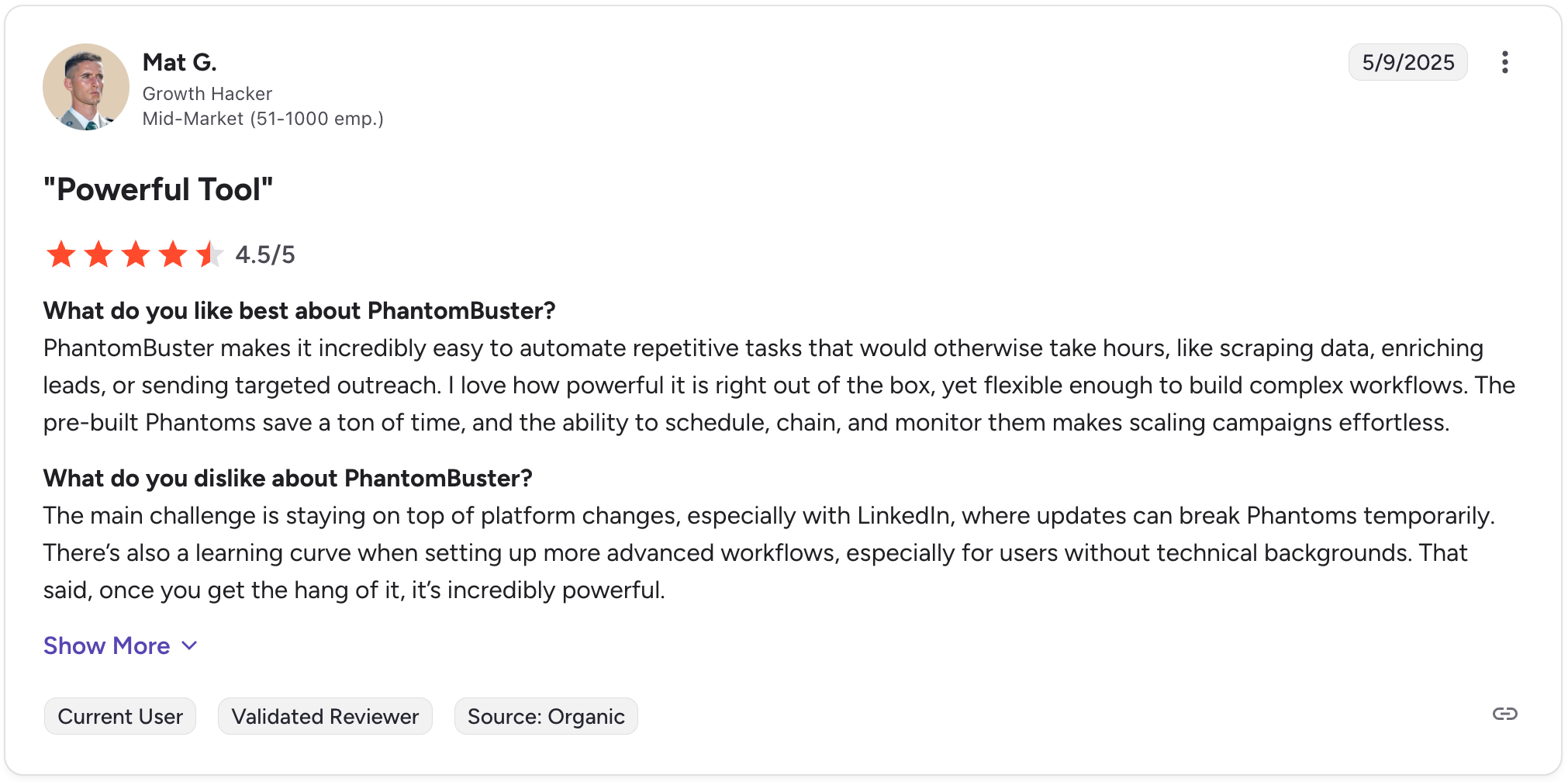Image resolution: width=1568 pixels, height=782 pixels.
Task: Click the first red star
Action: point(61,254)
